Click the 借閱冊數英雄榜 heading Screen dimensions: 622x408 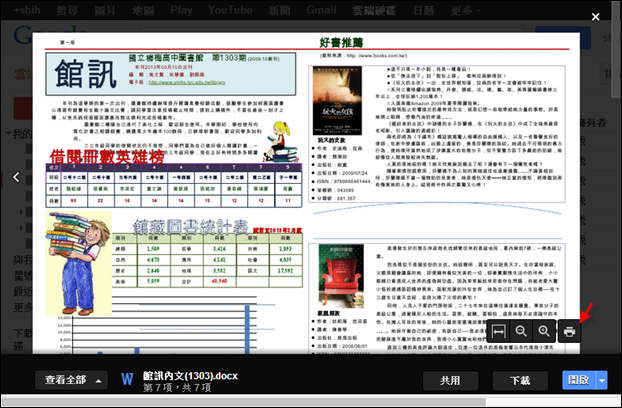pos(107,157)
